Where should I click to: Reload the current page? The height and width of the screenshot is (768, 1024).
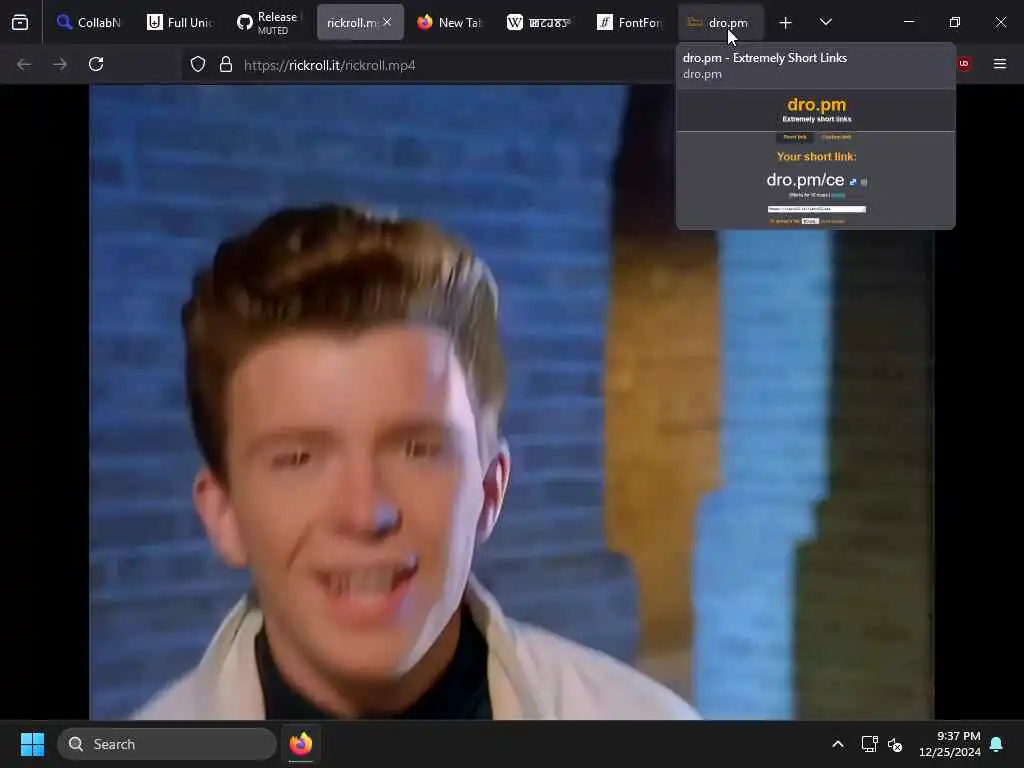(x=96, y=64)
